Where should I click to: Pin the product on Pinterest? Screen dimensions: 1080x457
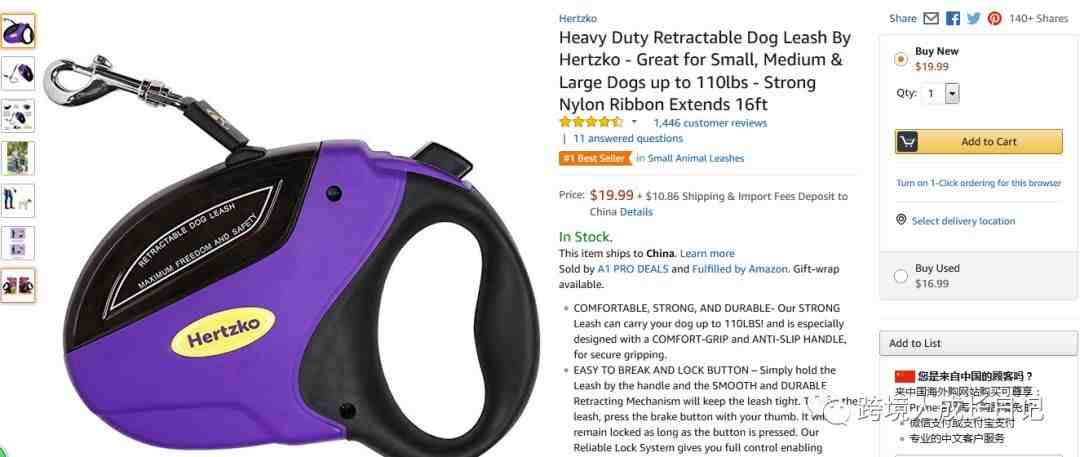click(995, 19)
